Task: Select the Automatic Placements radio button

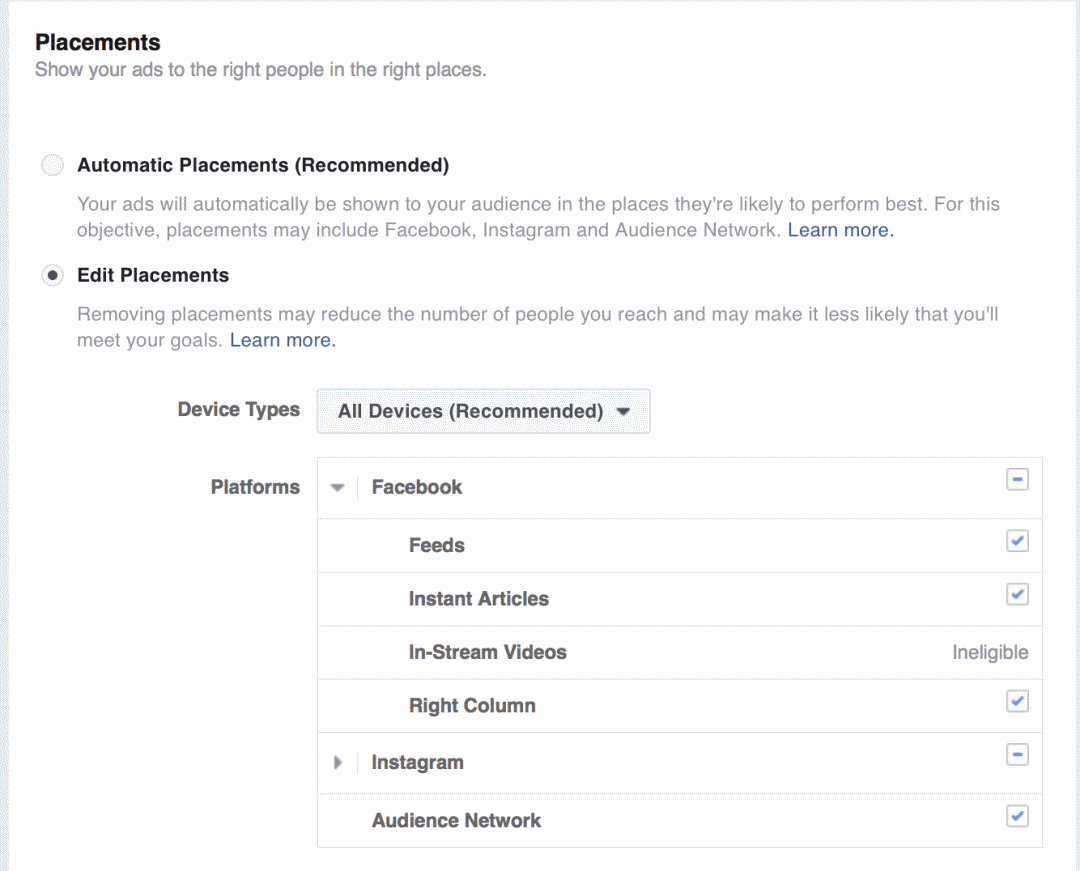Action: pos(52,165)
